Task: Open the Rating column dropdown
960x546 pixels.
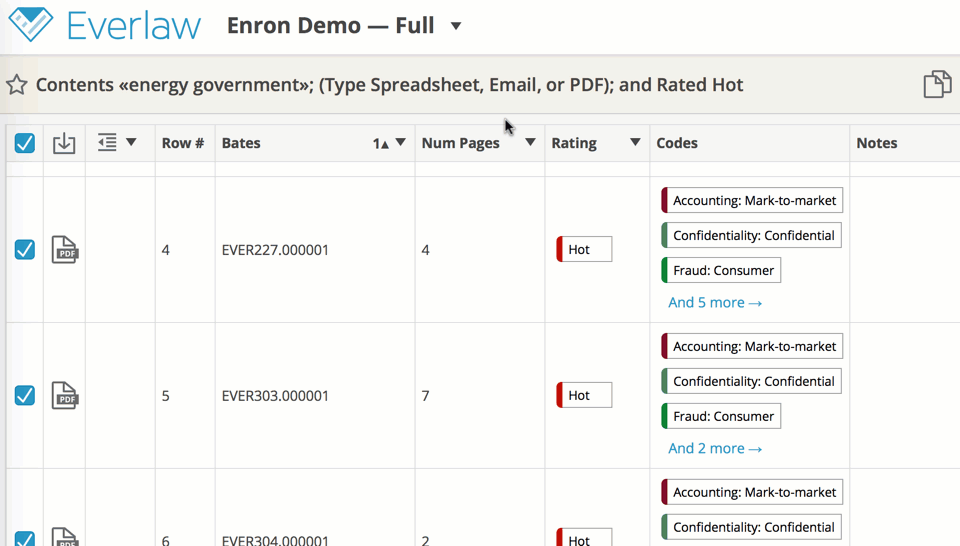Action: 636,143
